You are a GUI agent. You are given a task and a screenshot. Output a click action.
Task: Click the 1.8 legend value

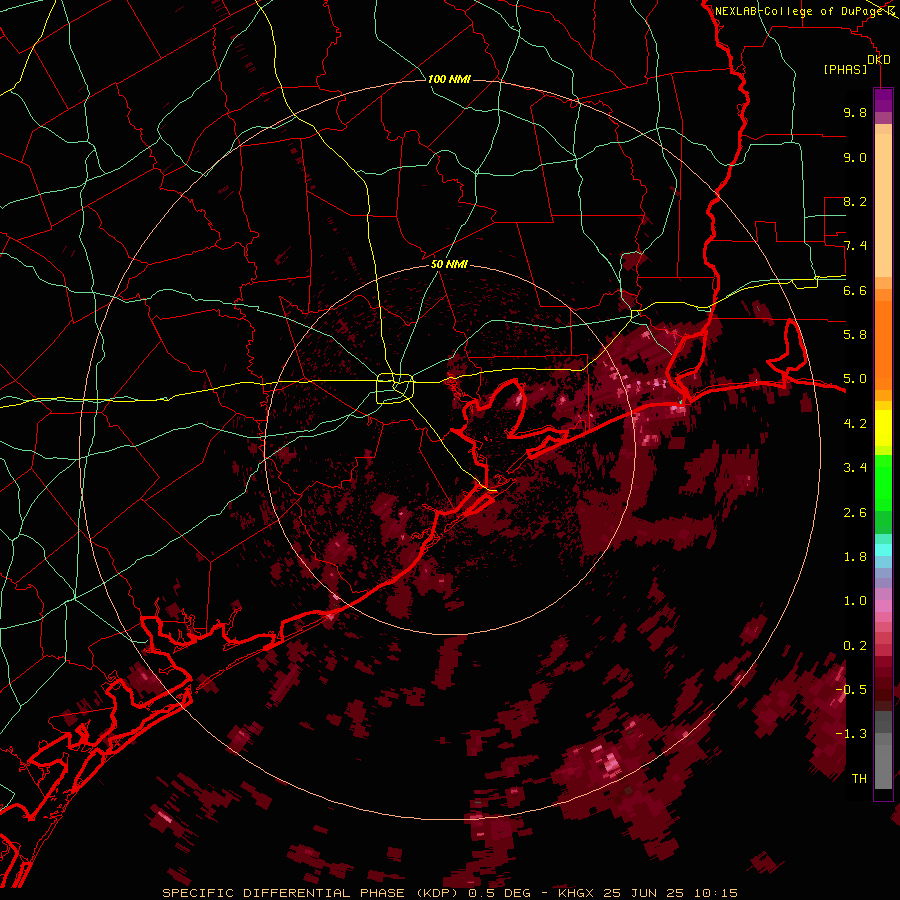pos(855,557)
